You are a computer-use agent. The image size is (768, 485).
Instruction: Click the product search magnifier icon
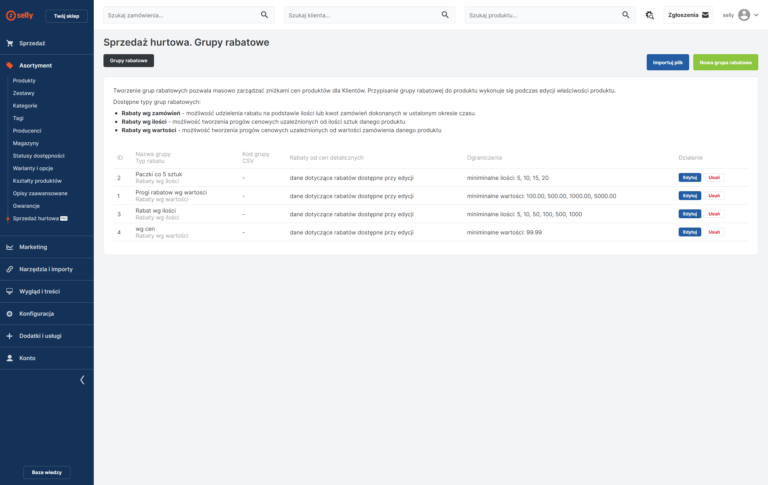point(626,15)
